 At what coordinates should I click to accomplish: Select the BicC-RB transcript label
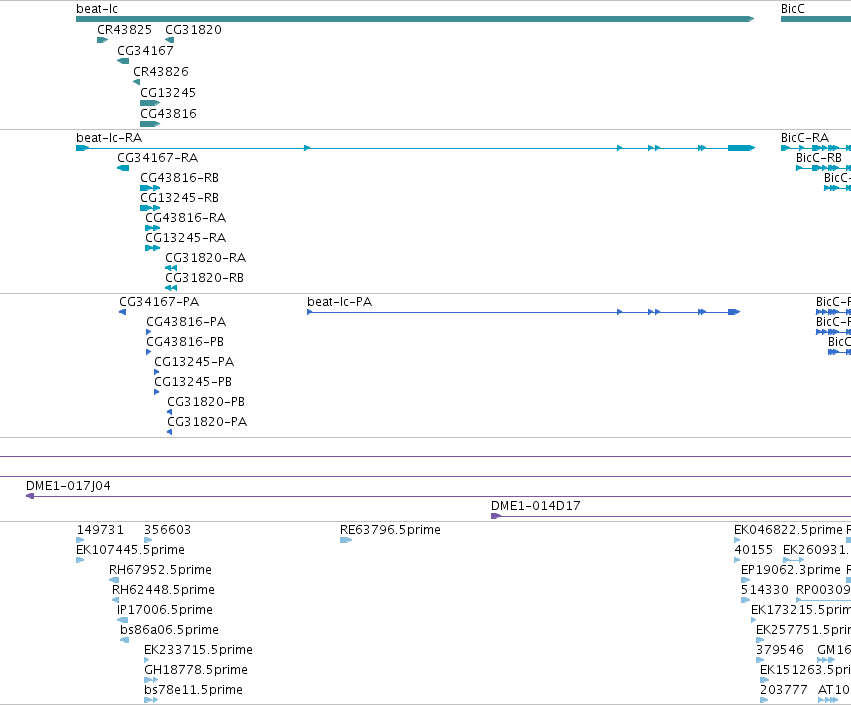[819, 158]
